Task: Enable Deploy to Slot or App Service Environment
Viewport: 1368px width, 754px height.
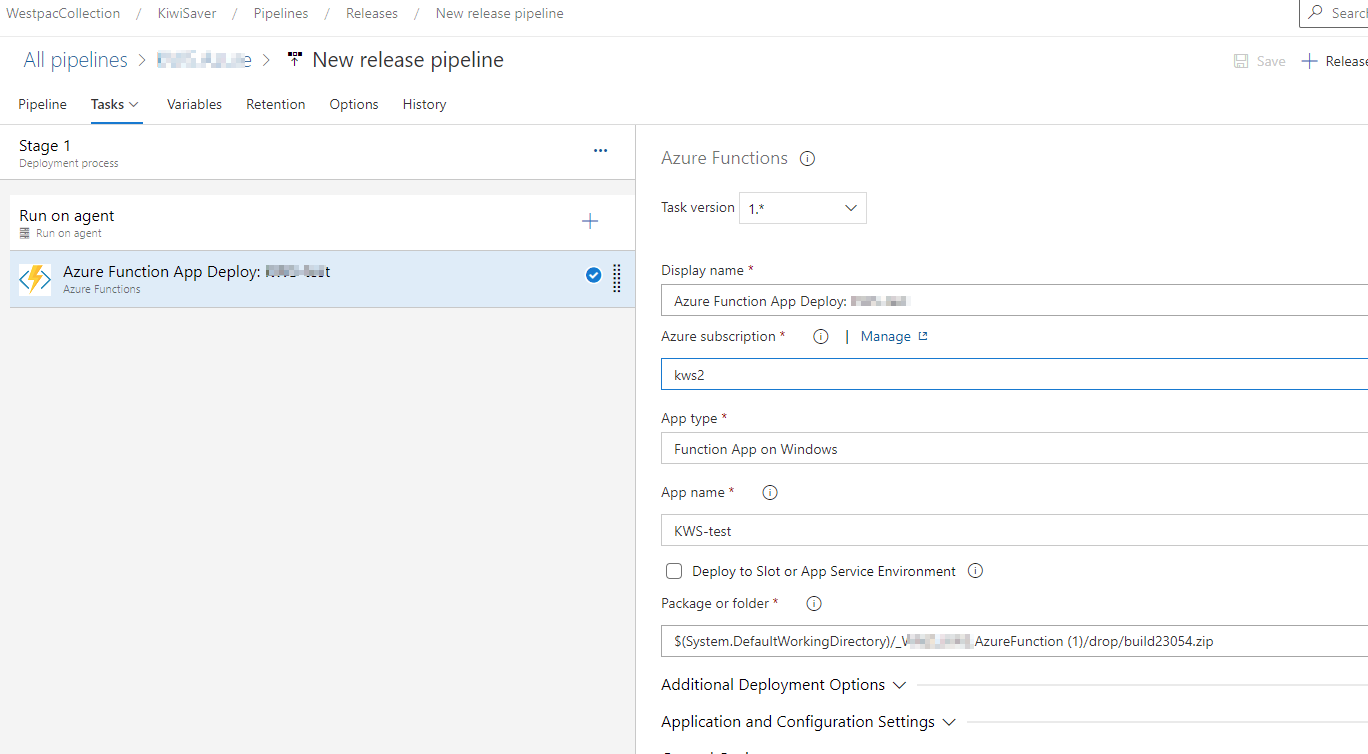Action: pyautogui.click(x=674, y=571)
